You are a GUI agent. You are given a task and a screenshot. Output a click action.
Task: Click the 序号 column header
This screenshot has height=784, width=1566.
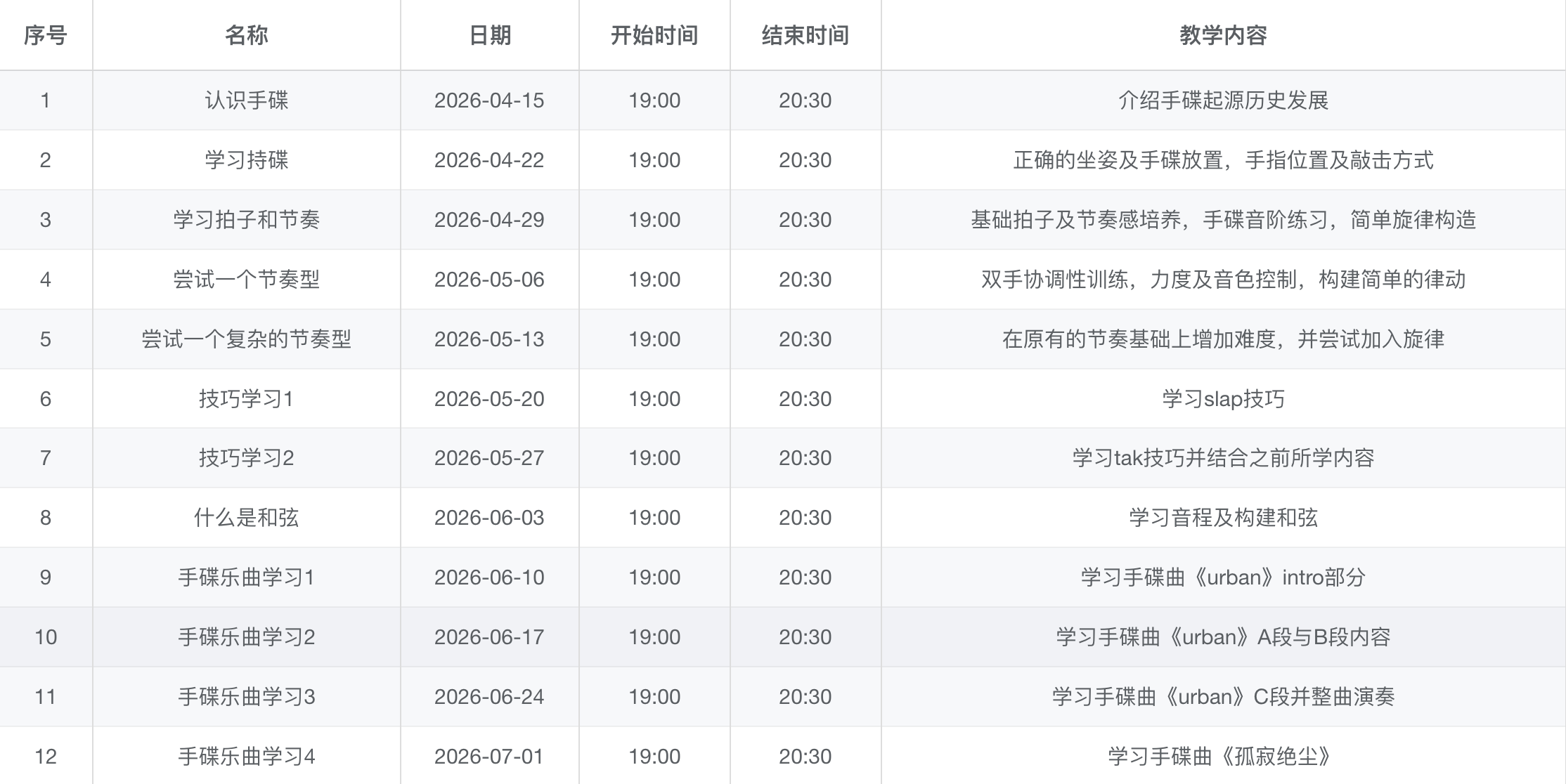point(46,35)
